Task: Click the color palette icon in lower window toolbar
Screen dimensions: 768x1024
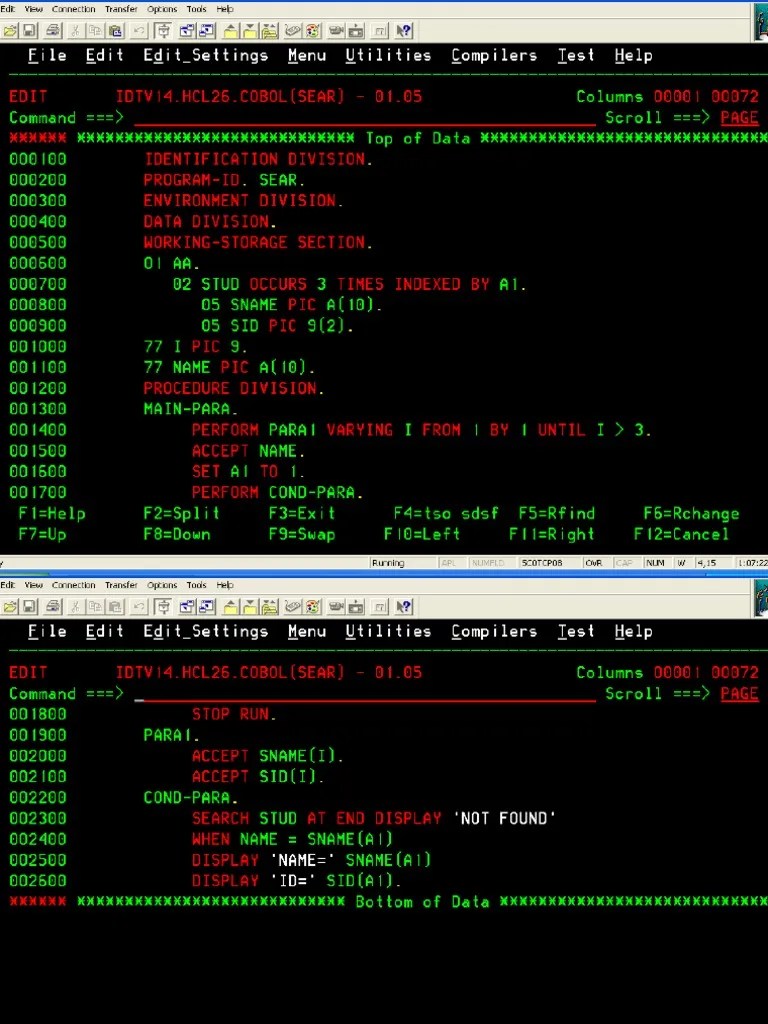Action: pos(312,607)
